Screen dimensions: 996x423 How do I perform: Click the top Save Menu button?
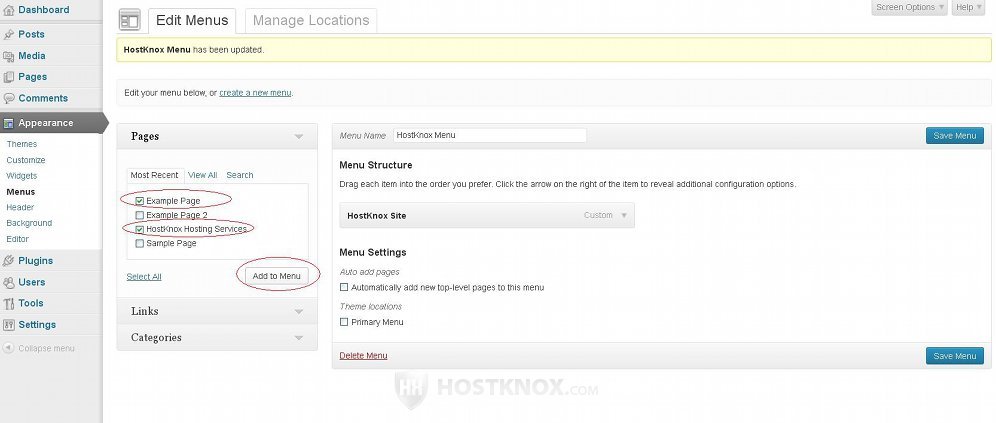click(955, 136)
